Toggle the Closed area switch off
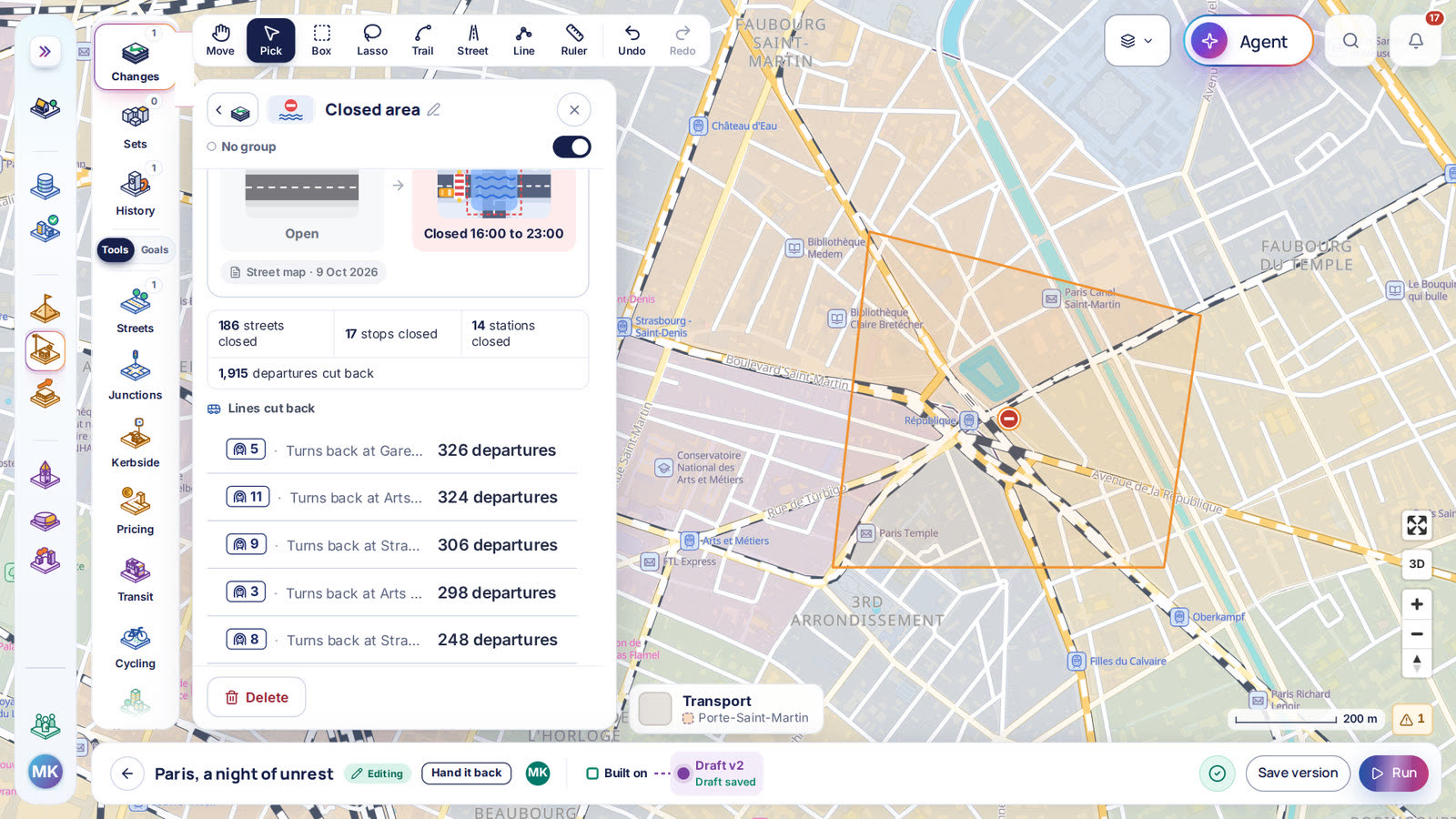The width and height of the screenshot is (1456, 819). coord(571,147)
